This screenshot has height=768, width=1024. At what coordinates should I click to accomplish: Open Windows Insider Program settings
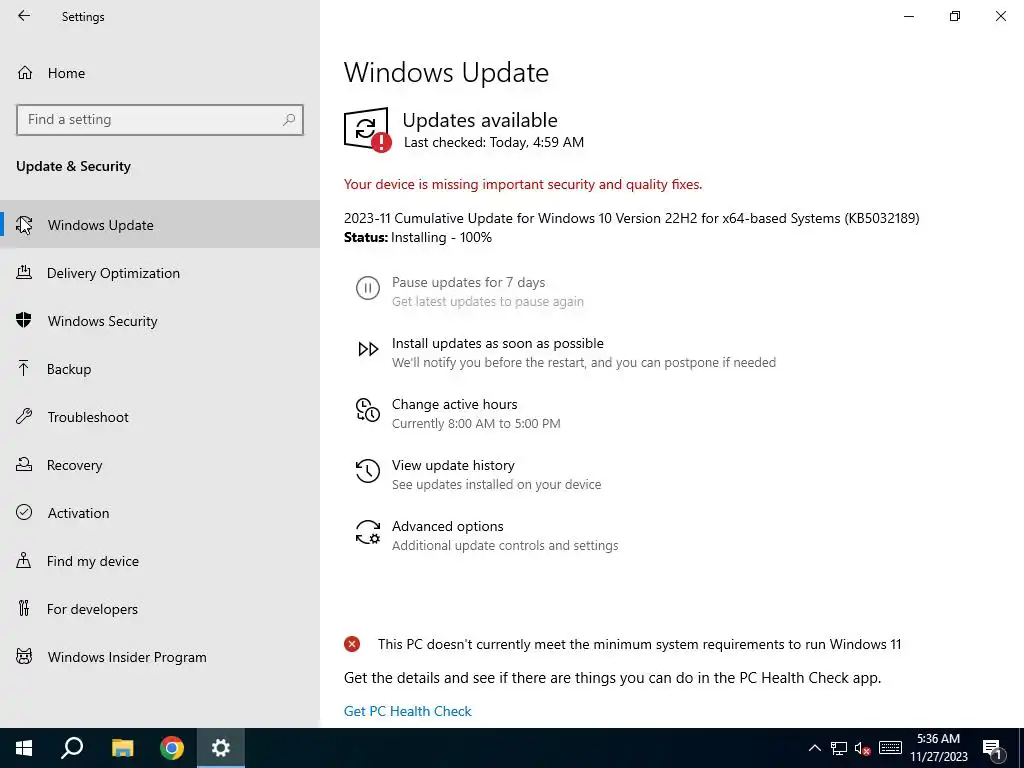pos(160,657)
